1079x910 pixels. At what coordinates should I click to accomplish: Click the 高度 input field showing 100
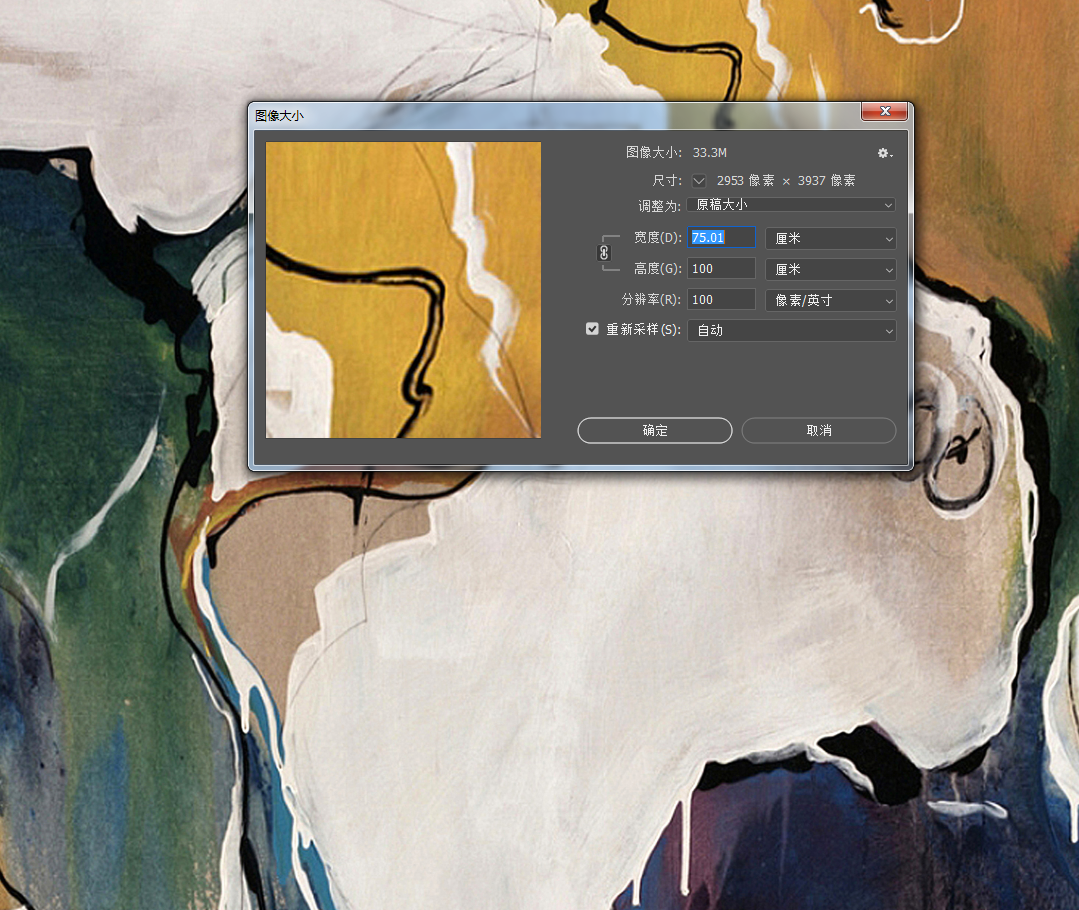pos(721,268)
